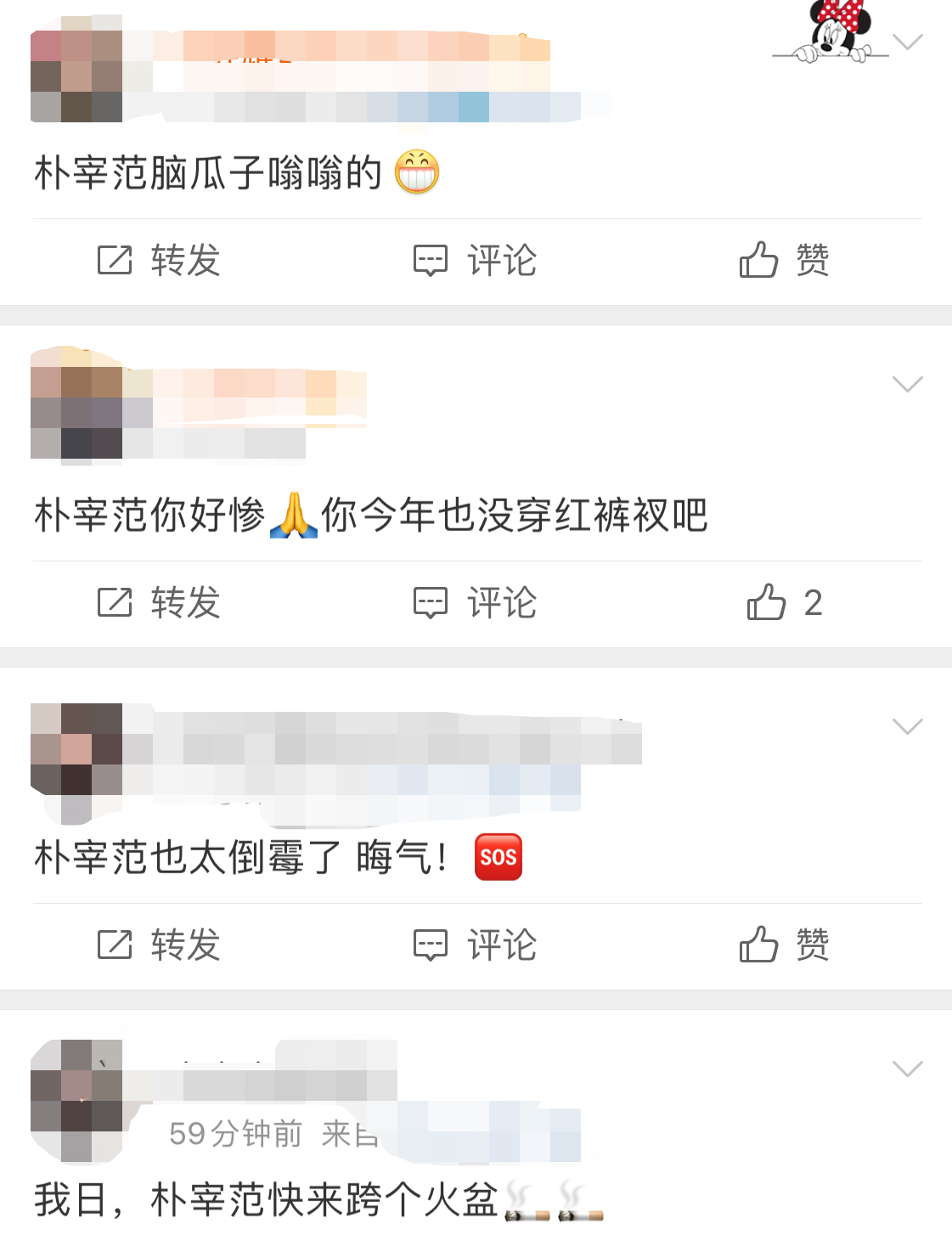Click 评论 label on third post

502,945
